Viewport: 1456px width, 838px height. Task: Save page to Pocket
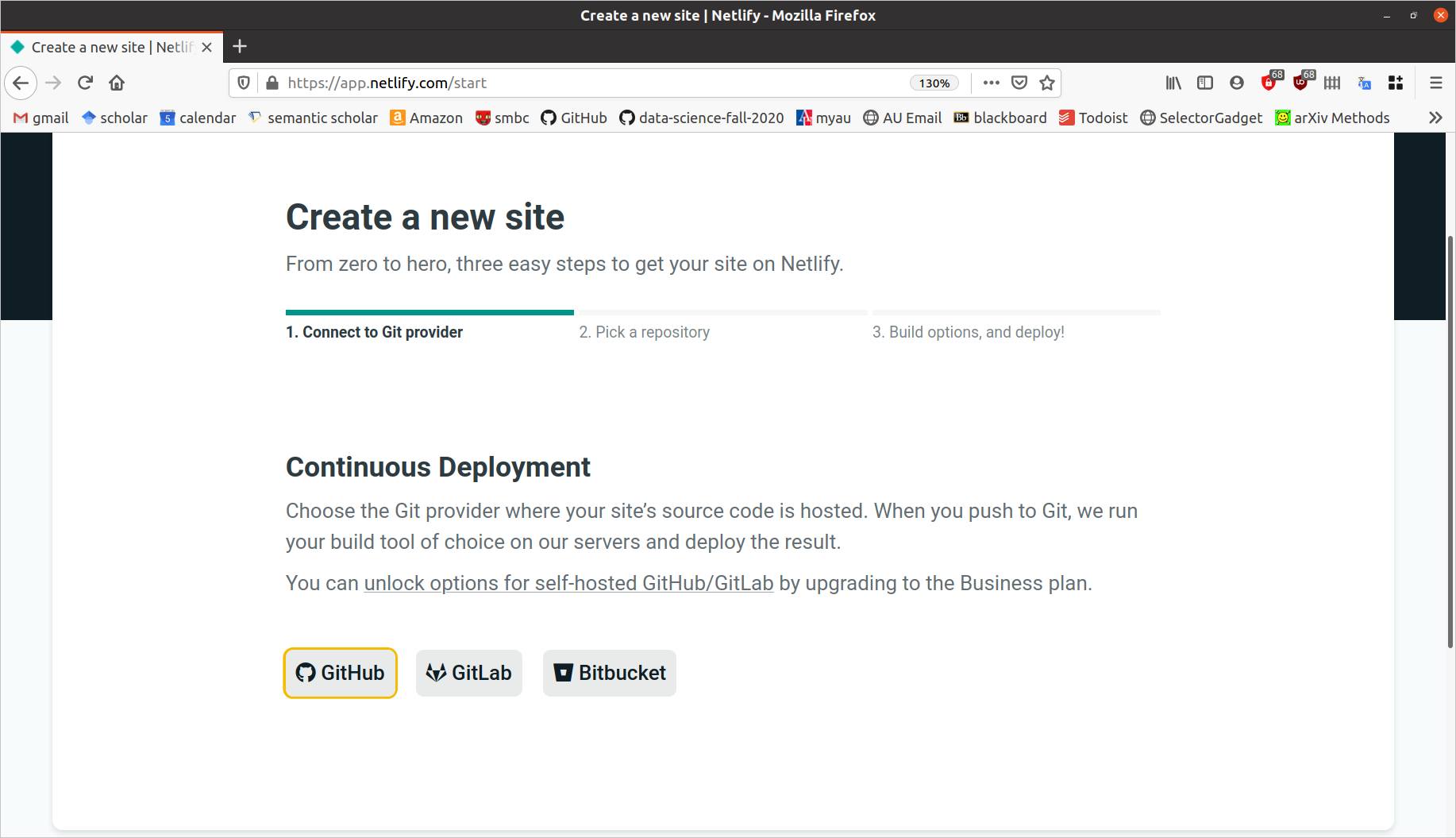[x=1019, y=83]
